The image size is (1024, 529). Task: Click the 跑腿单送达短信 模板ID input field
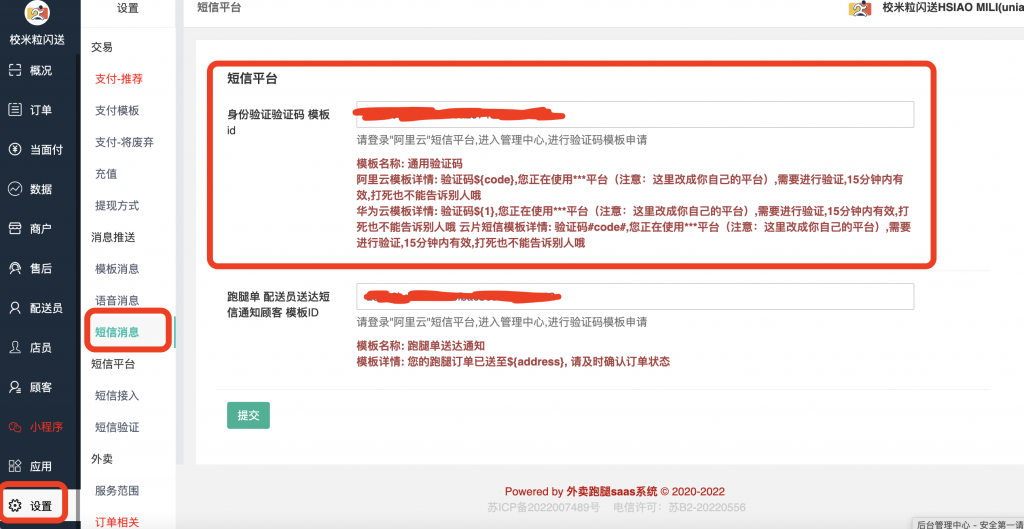(x=635, y=297)
